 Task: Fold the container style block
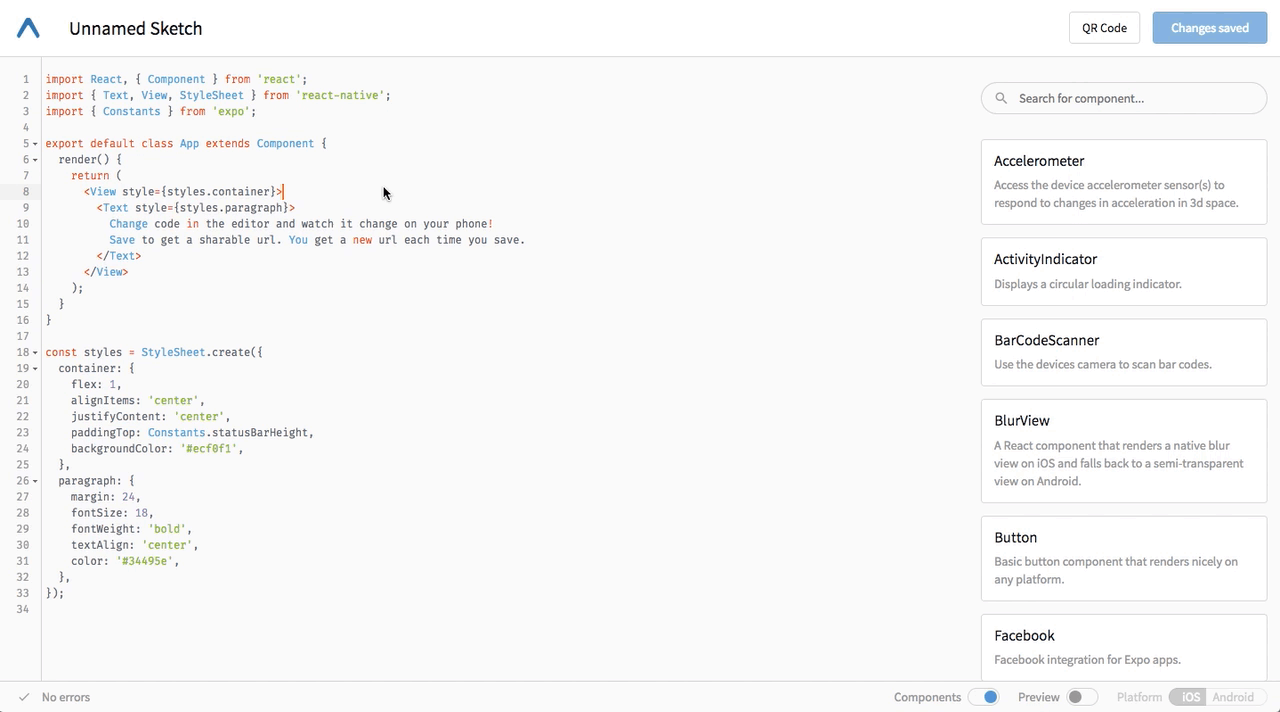point(35,368)
